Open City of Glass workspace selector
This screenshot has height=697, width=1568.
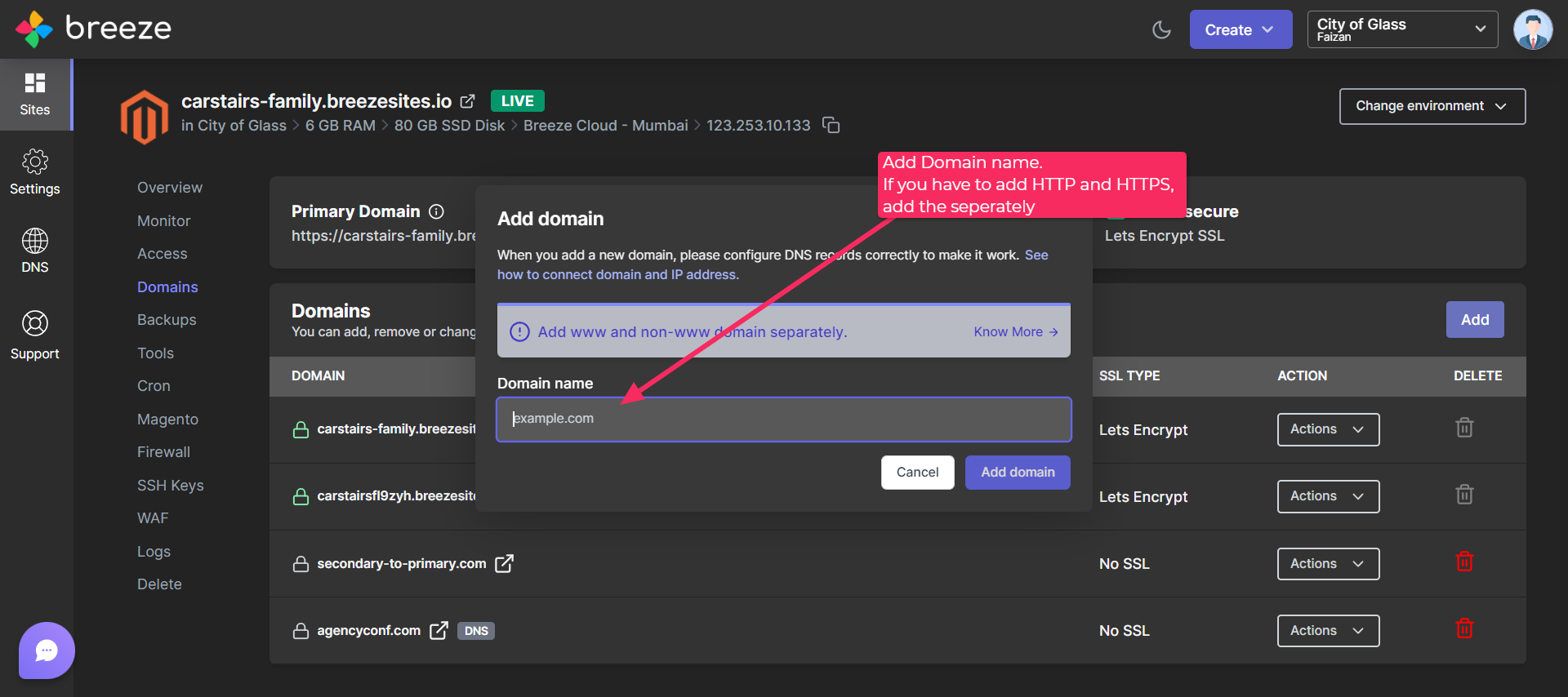(x=1402, y=29)
